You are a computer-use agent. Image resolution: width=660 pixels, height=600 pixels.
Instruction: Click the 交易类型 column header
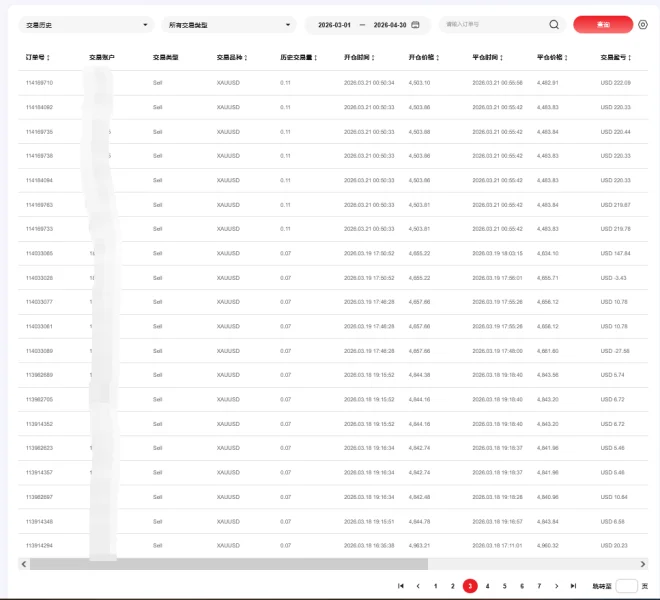pos(165,57)
